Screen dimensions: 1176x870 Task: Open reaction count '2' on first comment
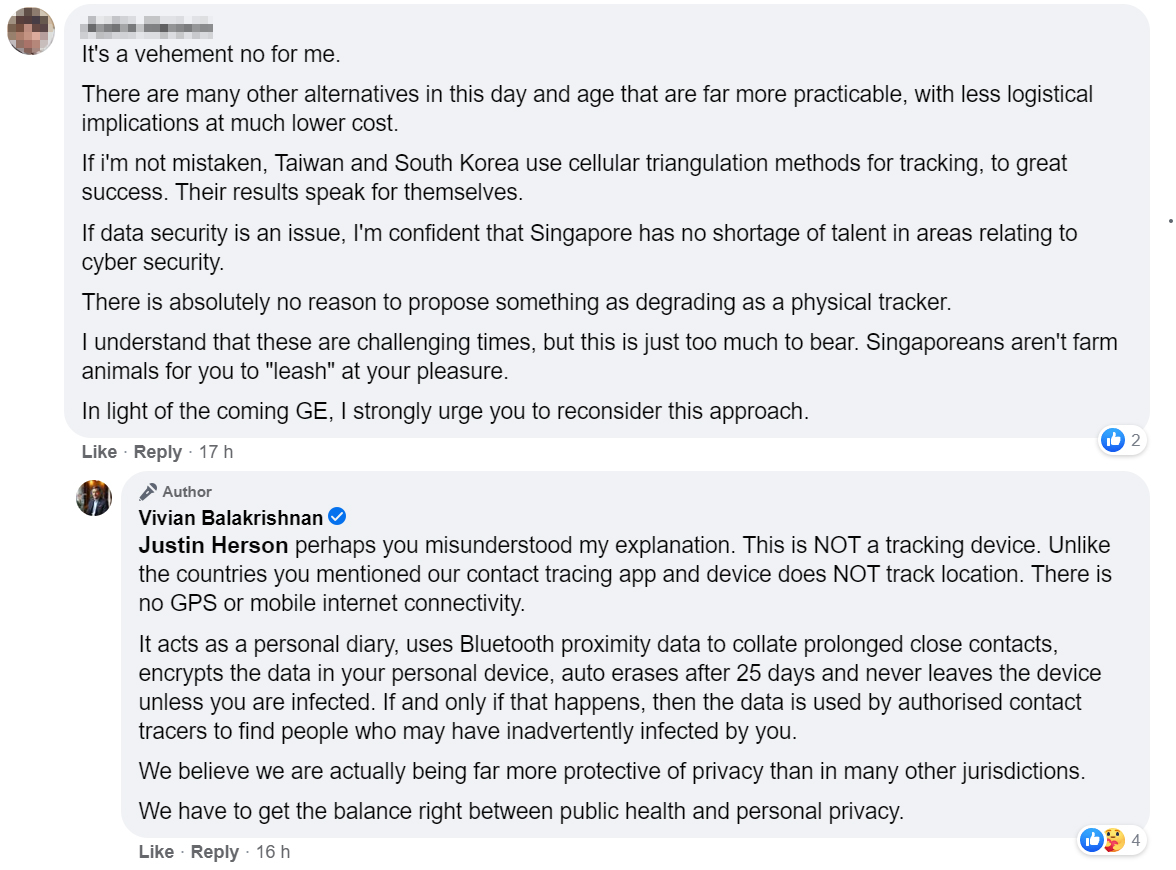[1135, 439]
